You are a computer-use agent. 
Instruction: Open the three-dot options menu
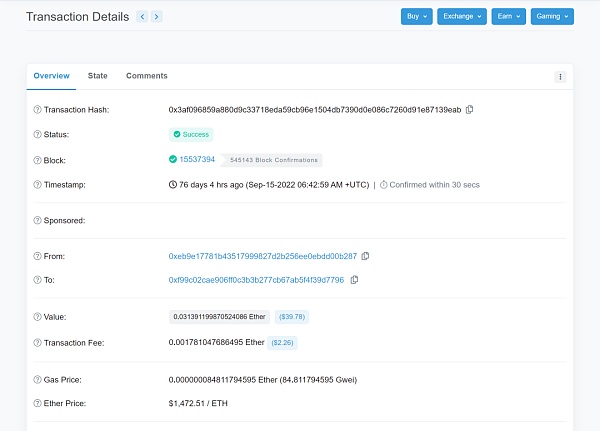pos(560,76)
